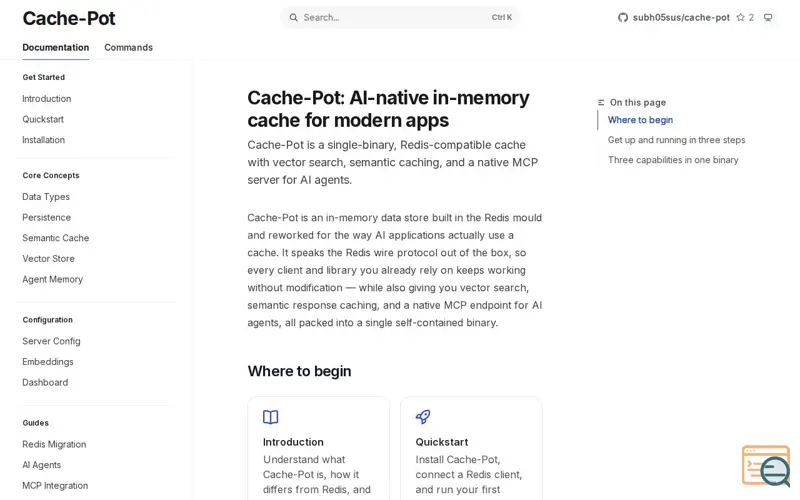Jump to Three capabilities in one binary

[673, 160]
